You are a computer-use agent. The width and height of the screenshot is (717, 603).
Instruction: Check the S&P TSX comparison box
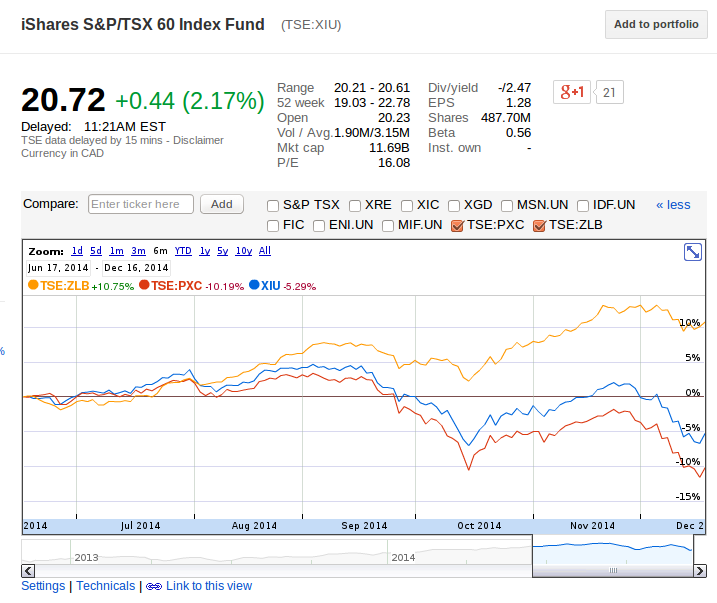click(x=273, y=206)
